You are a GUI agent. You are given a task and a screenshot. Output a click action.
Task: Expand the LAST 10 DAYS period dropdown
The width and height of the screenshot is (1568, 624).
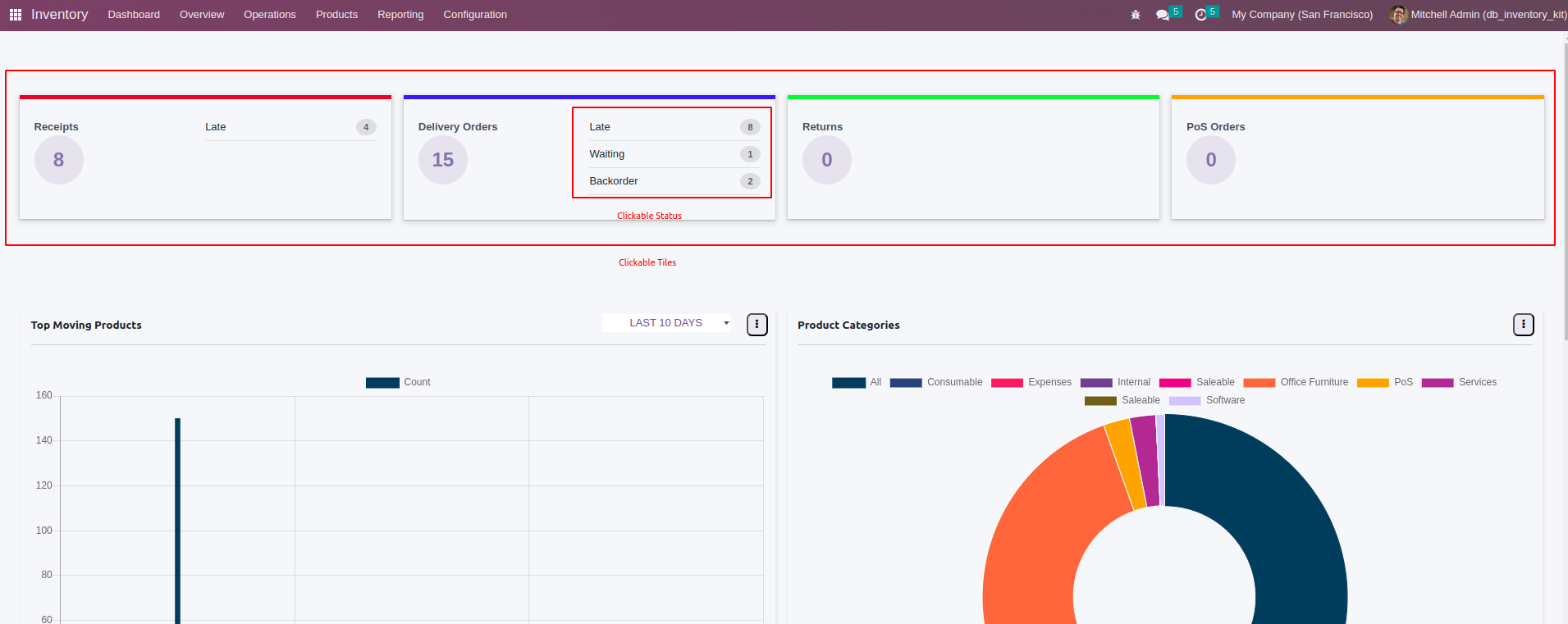[x=666, y=323]
